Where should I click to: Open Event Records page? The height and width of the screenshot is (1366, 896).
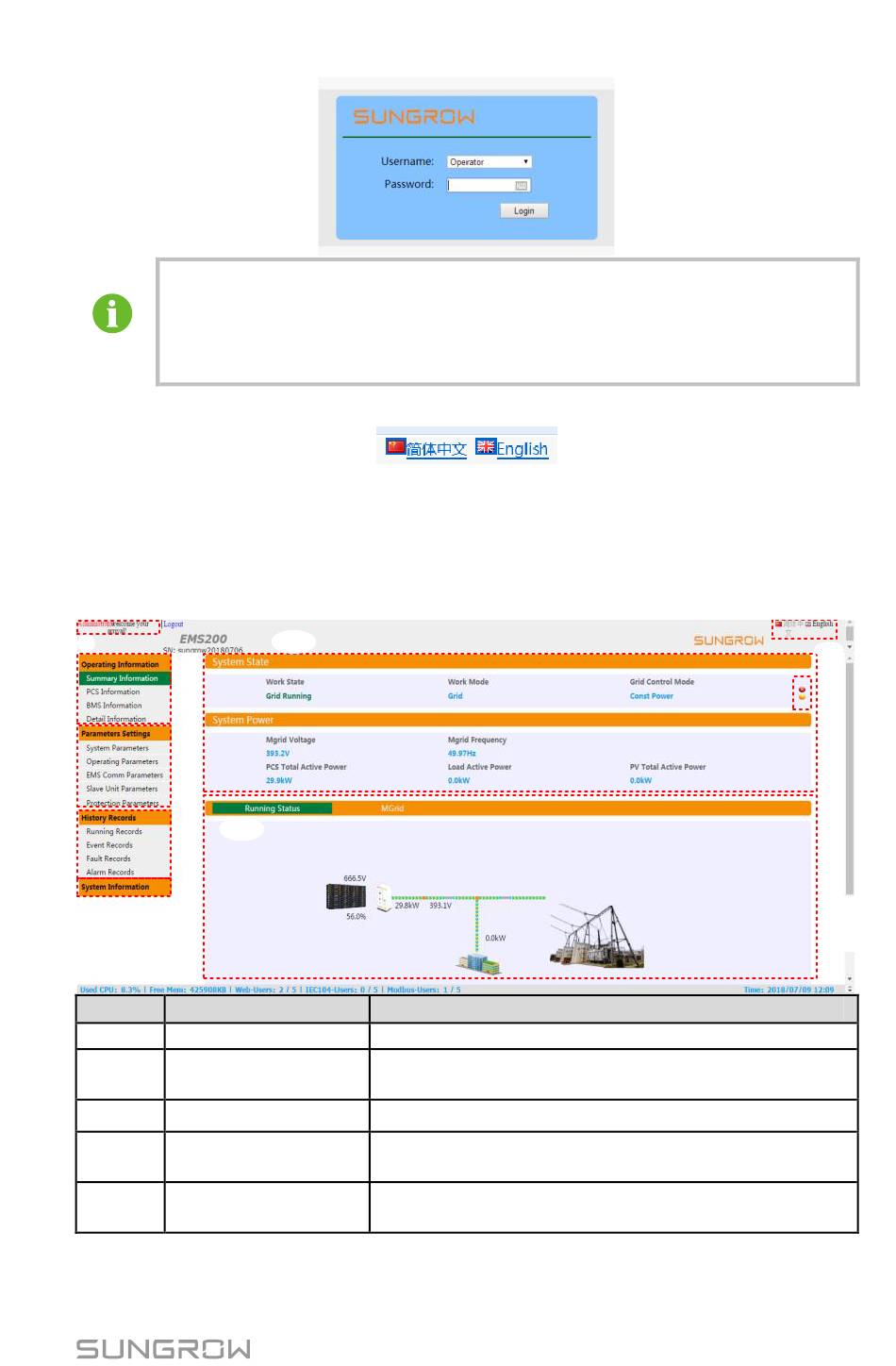click(x=109, y=845)
